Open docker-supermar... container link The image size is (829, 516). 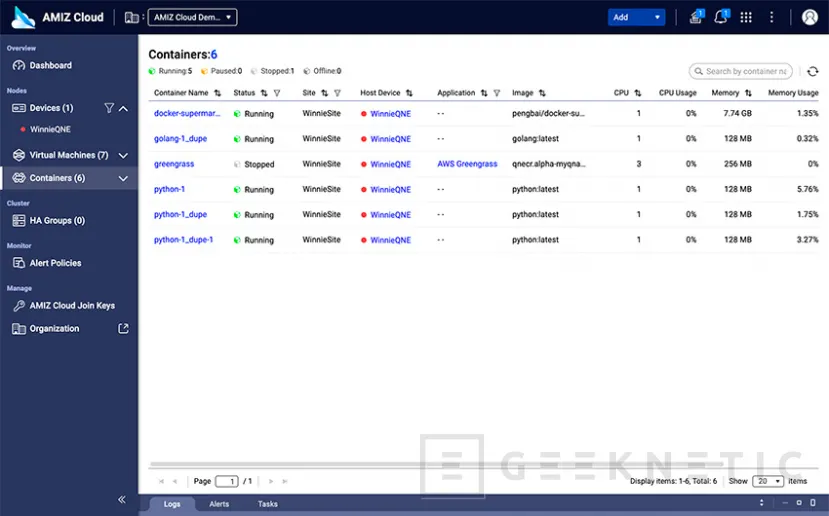click(x=187, y=113)
